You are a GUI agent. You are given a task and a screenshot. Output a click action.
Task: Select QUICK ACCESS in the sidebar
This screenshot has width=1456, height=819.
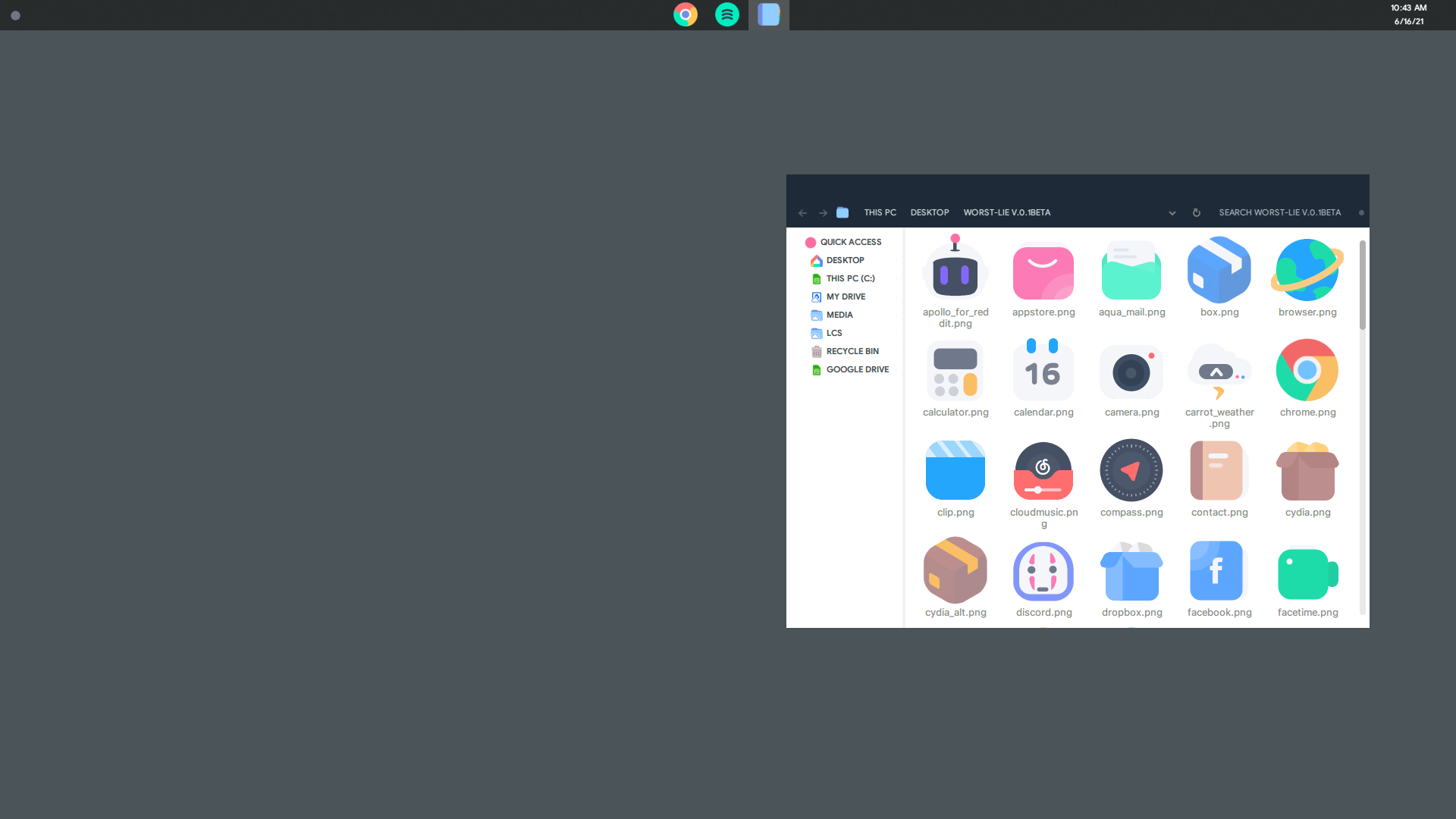(x=843, y=242)
